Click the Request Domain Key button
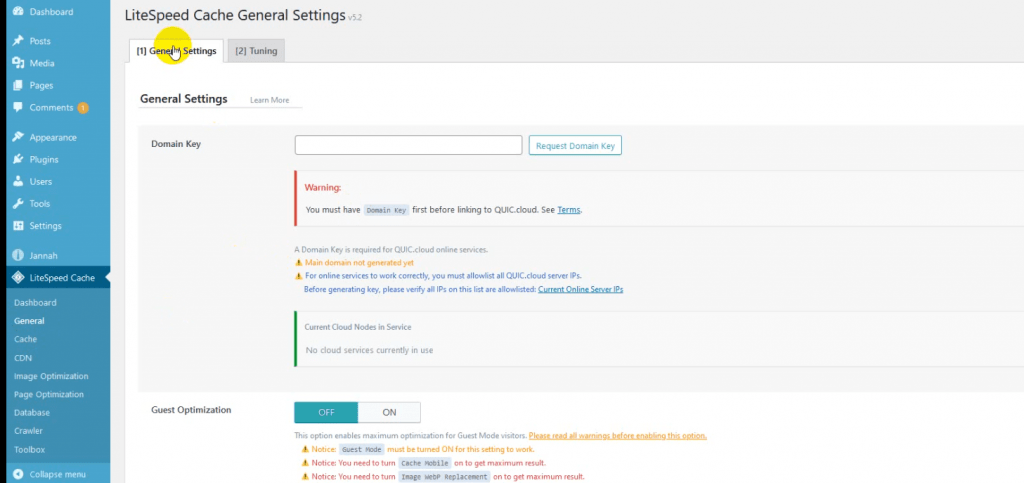The image size is (1024, 483). pos(575,146)
